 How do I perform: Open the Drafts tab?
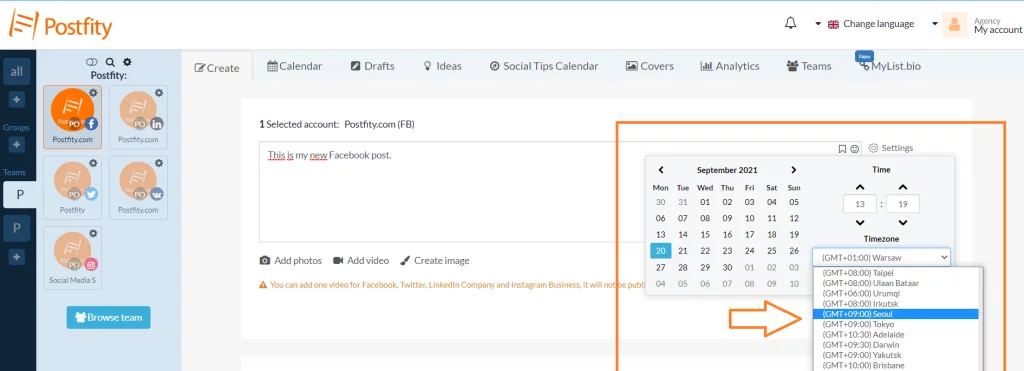point(372,66)
